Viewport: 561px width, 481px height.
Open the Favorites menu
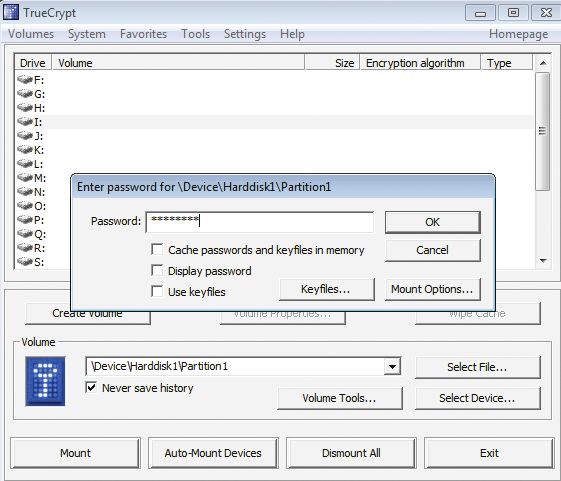[143, 34]
